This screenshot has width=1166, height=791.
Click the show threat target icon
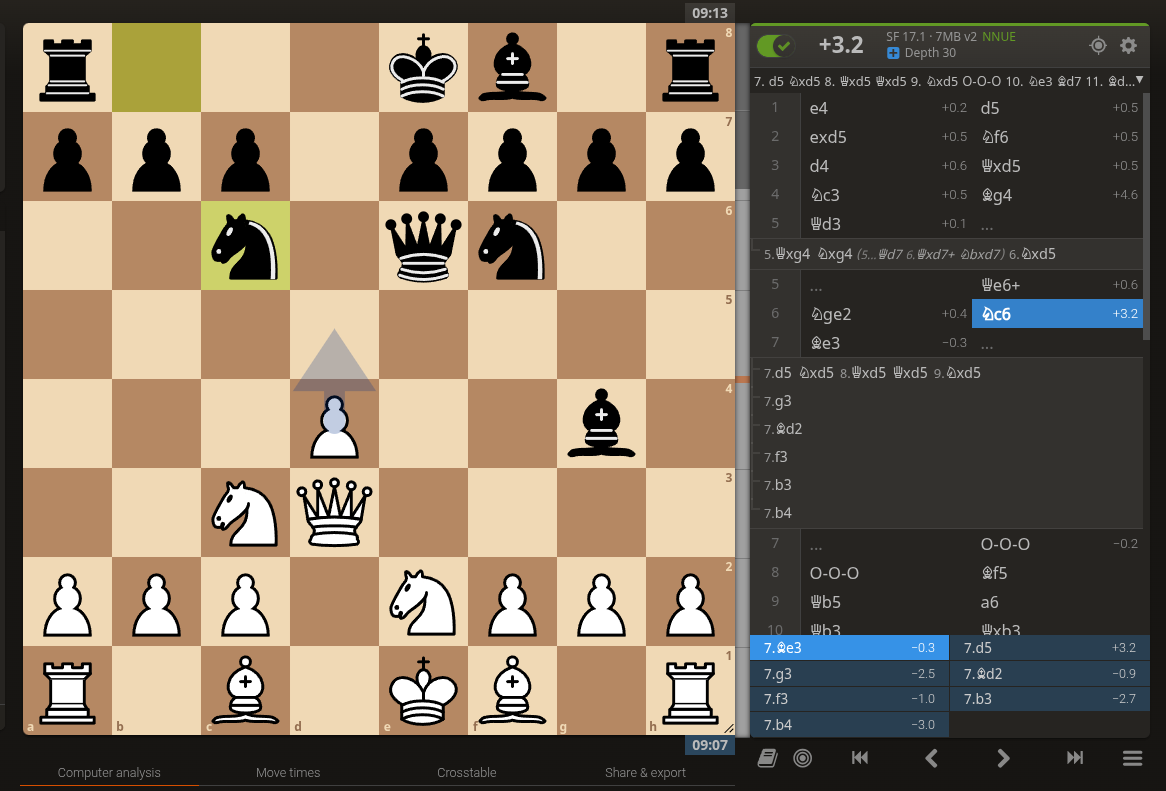pyautogui.click(x=1098, y=45)
